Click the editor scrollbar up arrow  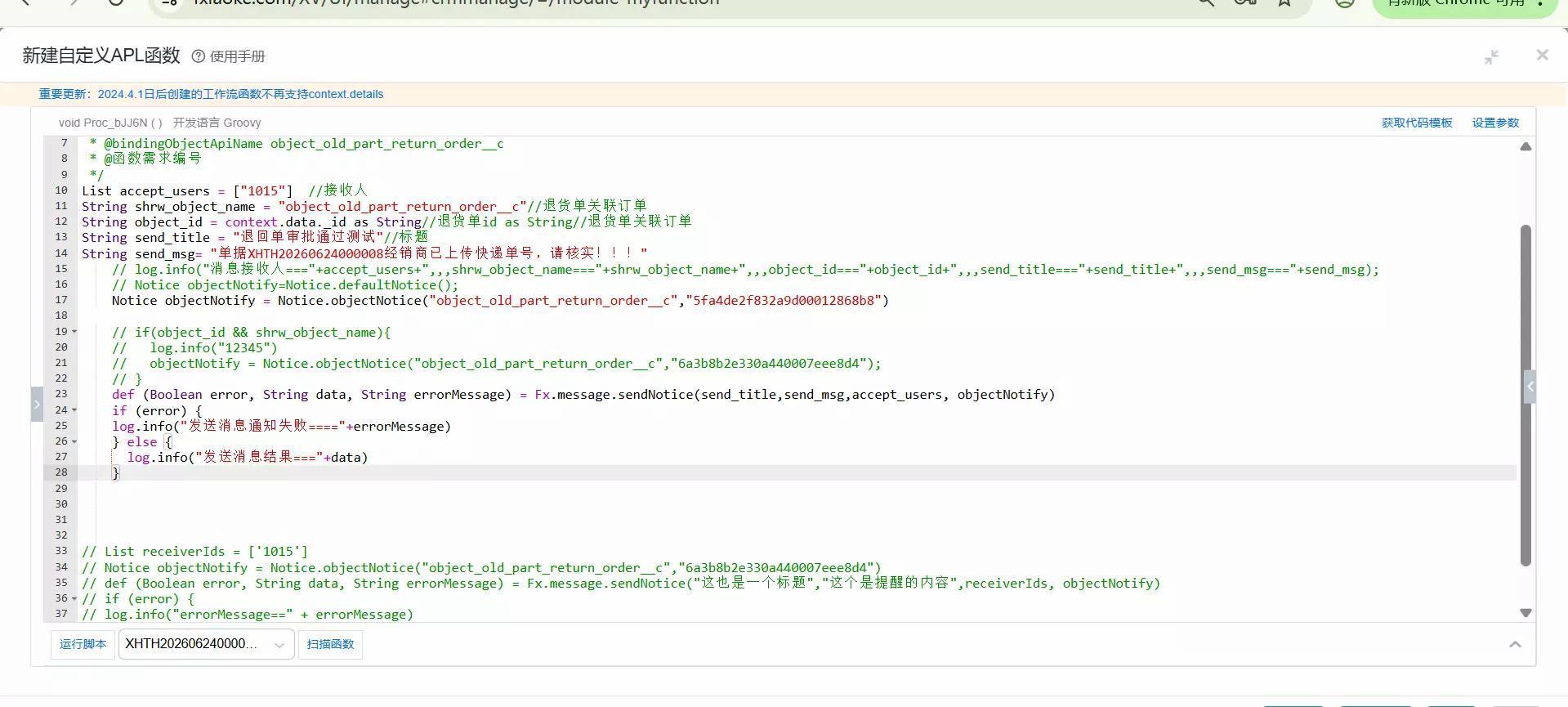[x=1526, y=146]
